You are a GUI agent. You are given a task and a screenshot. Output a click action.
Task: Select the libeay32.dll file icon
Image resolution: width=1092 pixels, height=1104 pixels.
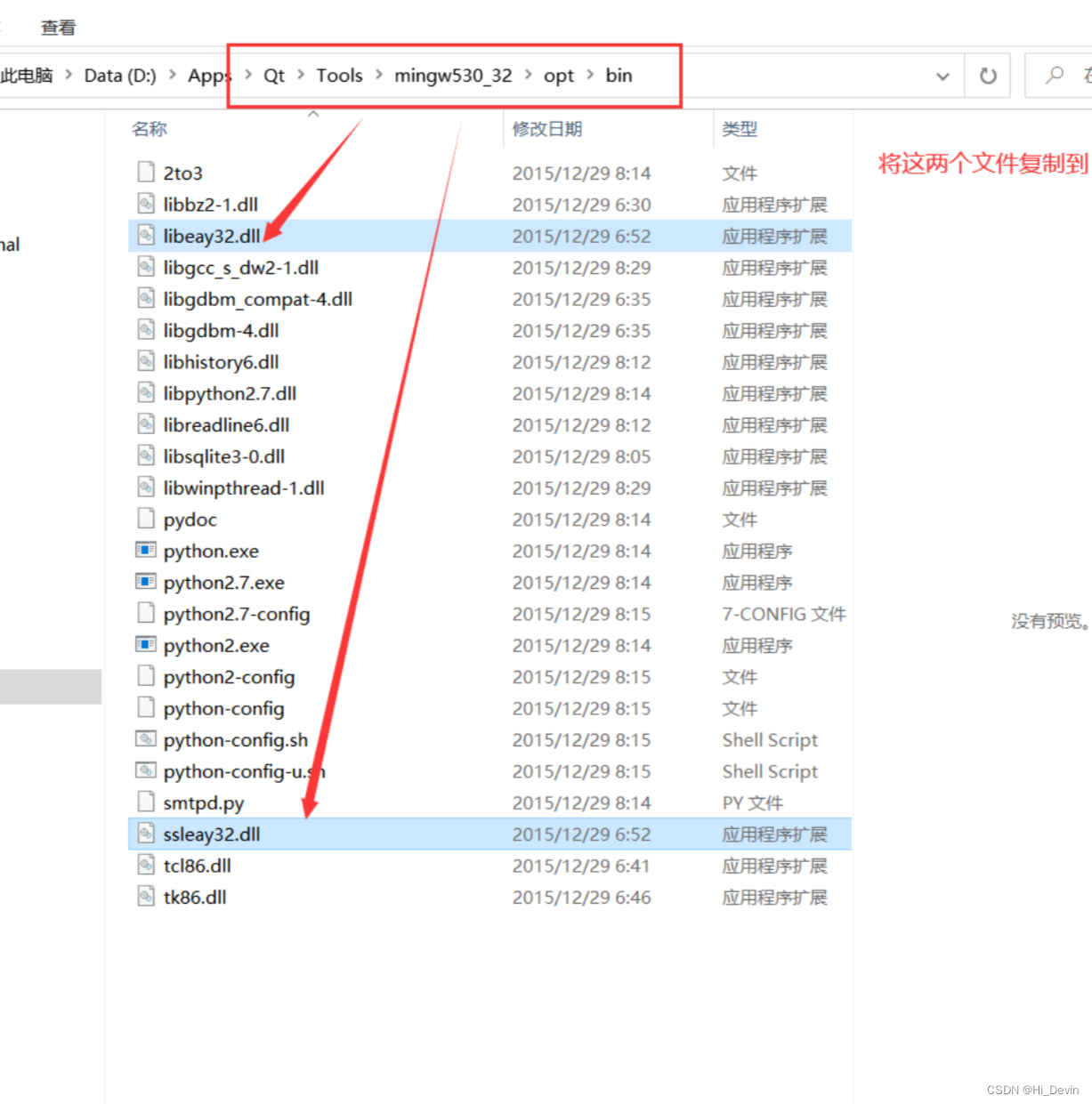pos(145,235)
